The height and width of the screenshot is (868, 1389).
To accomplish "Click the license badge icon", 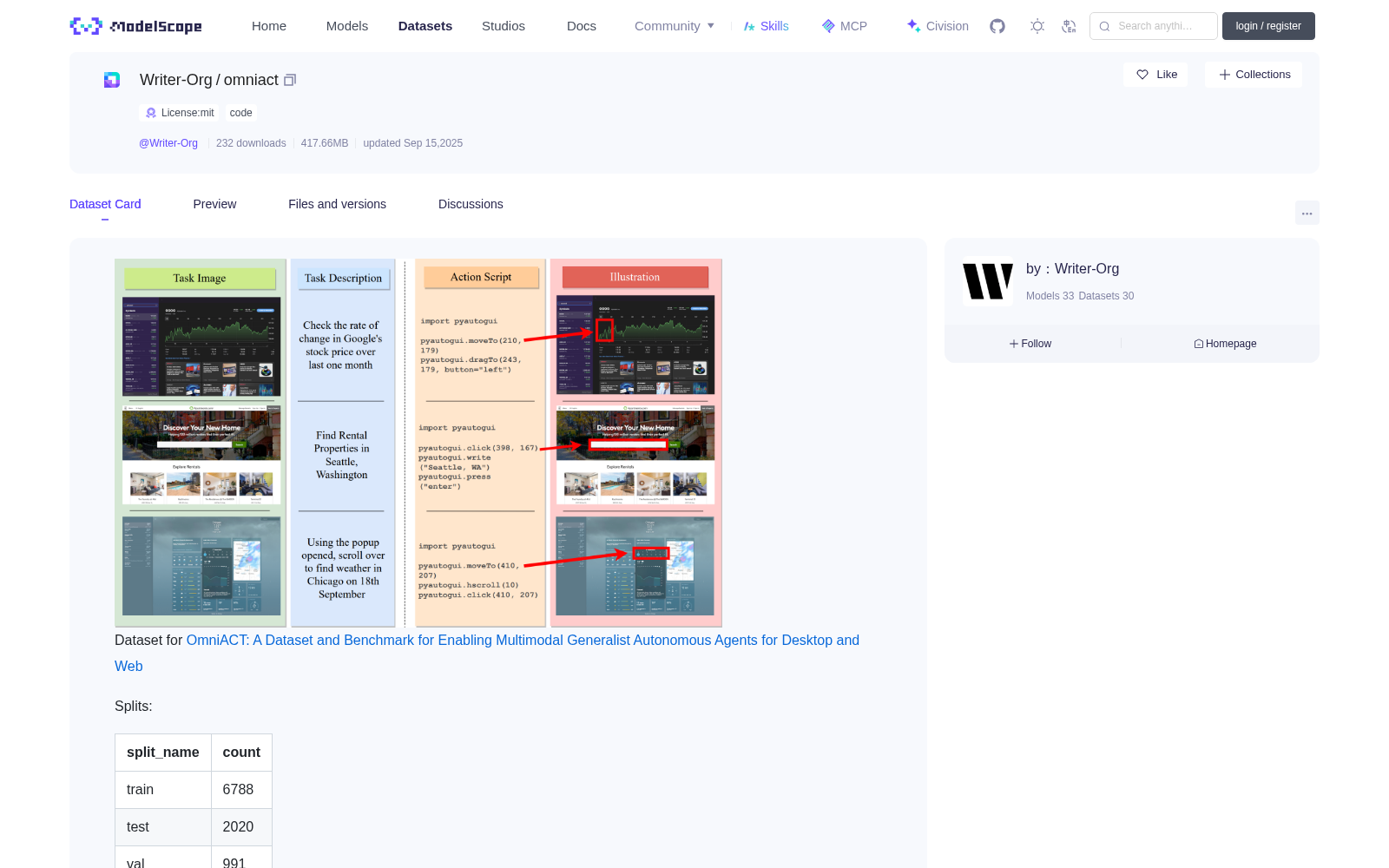I will click(x=151, y=113).
